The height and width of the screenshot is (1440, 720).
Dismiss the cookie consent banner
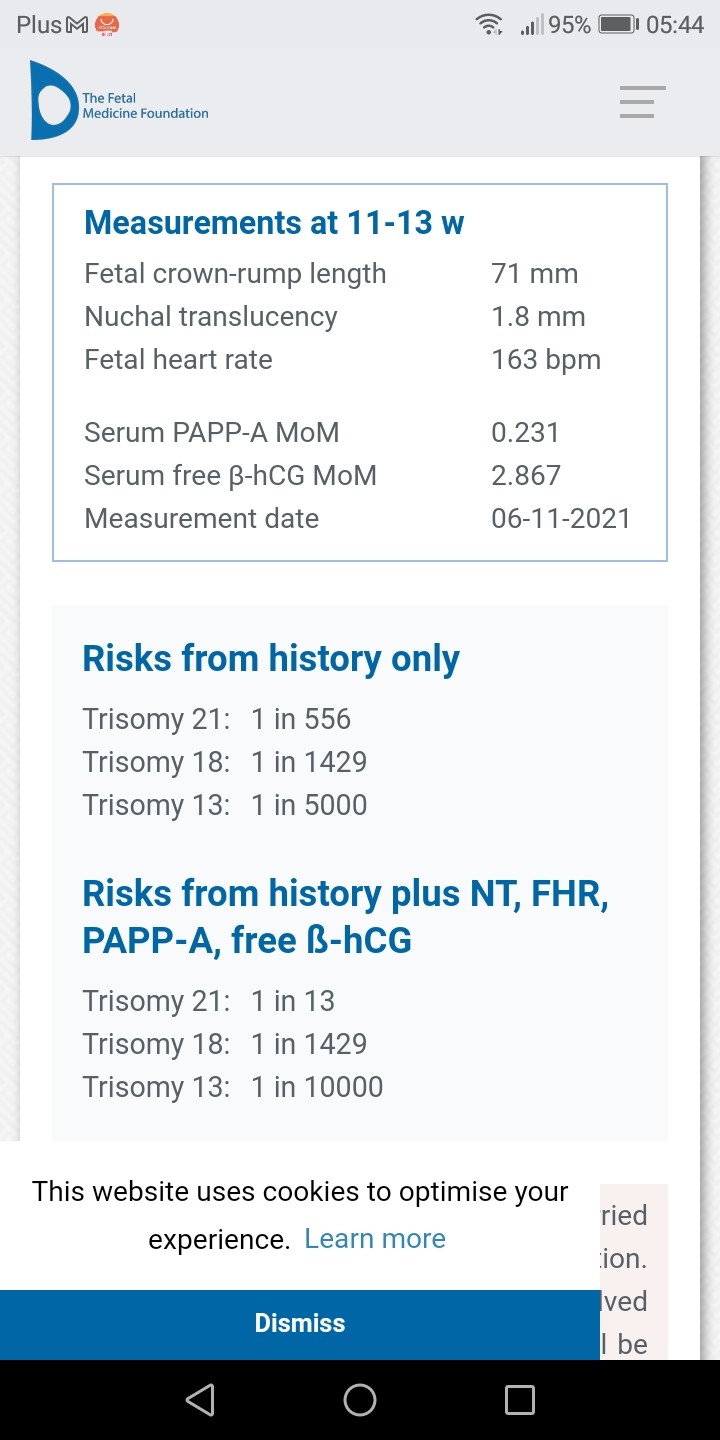click(300, 1323)
